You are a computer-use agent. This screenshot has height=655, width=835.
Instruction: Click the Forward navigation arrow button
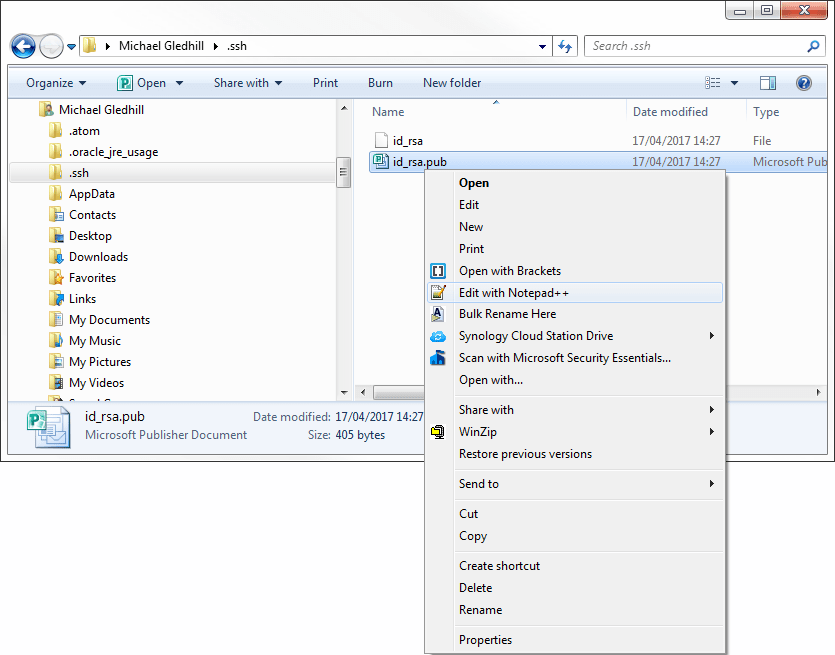pyautogui.click(x=51, y=46)
